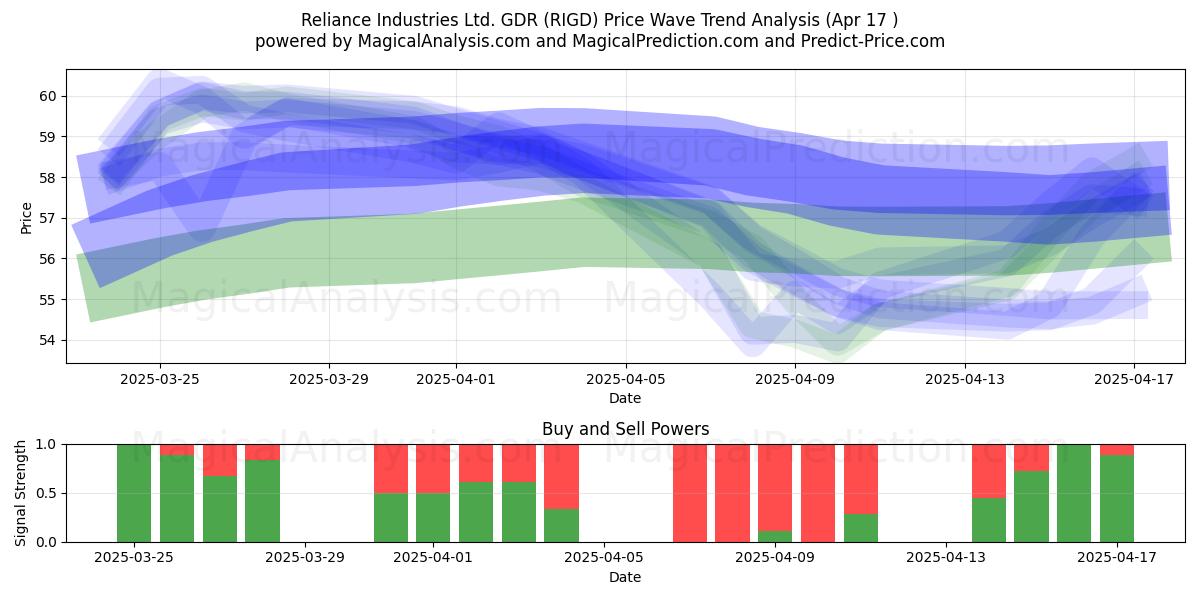This screenshot has width=1200, height=600.
Task: Click 2025-04-05 date tick on price chart
Action: [x=626, y=379]
